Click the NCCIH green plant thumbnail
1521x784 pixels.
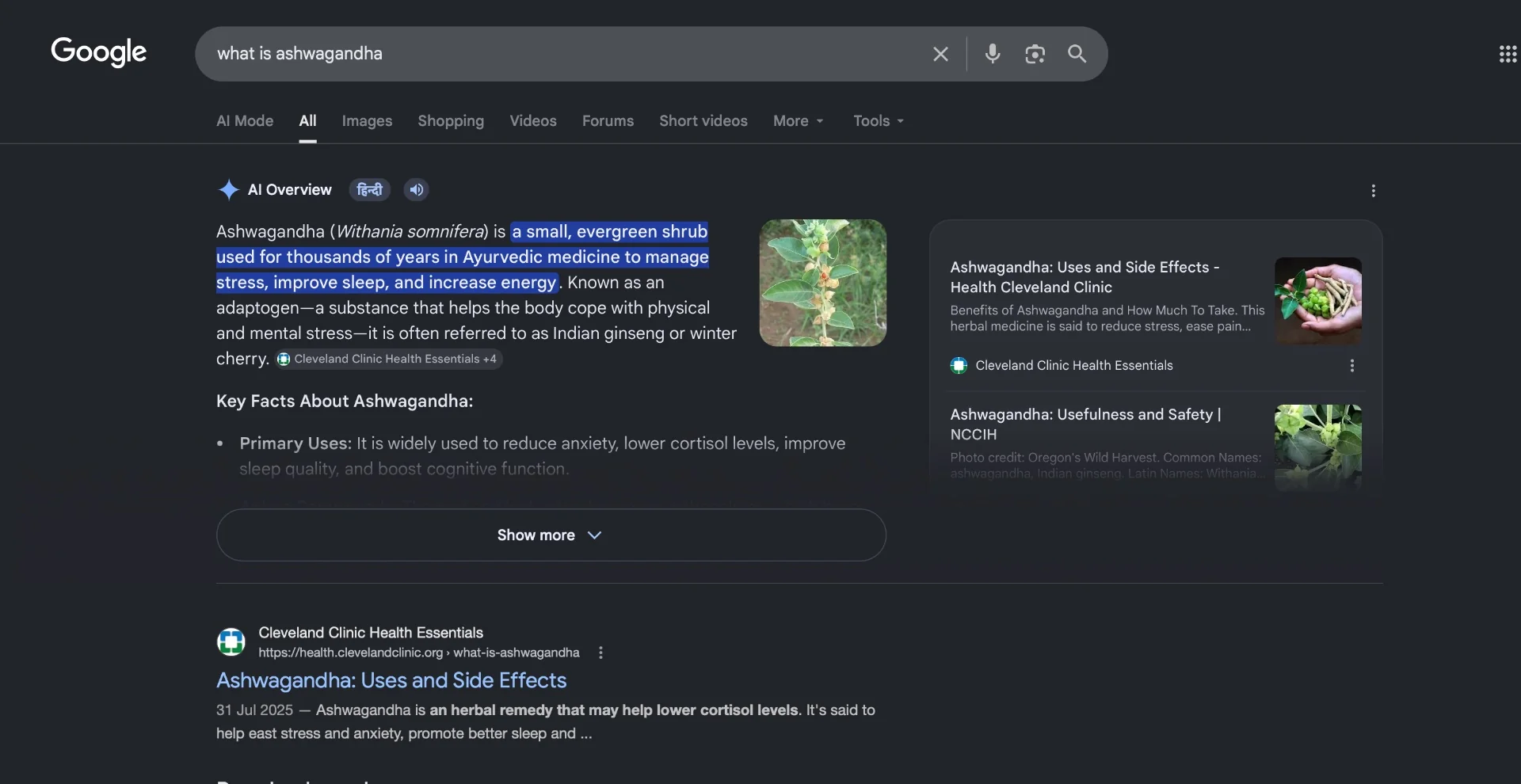point(1318,447)
